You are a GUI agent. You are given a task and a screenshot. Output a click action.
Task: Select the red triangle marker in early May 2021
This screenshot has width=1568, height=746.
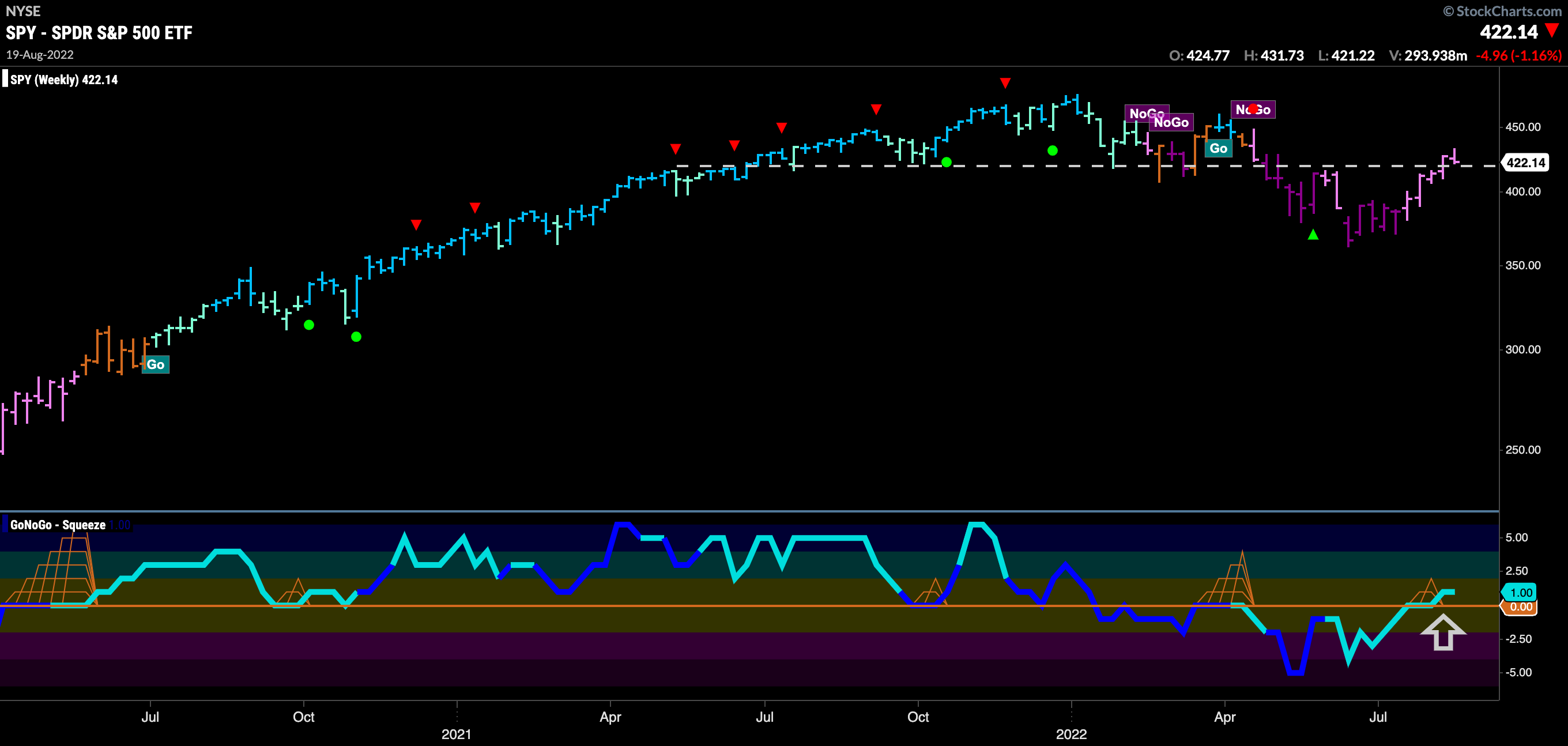tap(675, 149)
